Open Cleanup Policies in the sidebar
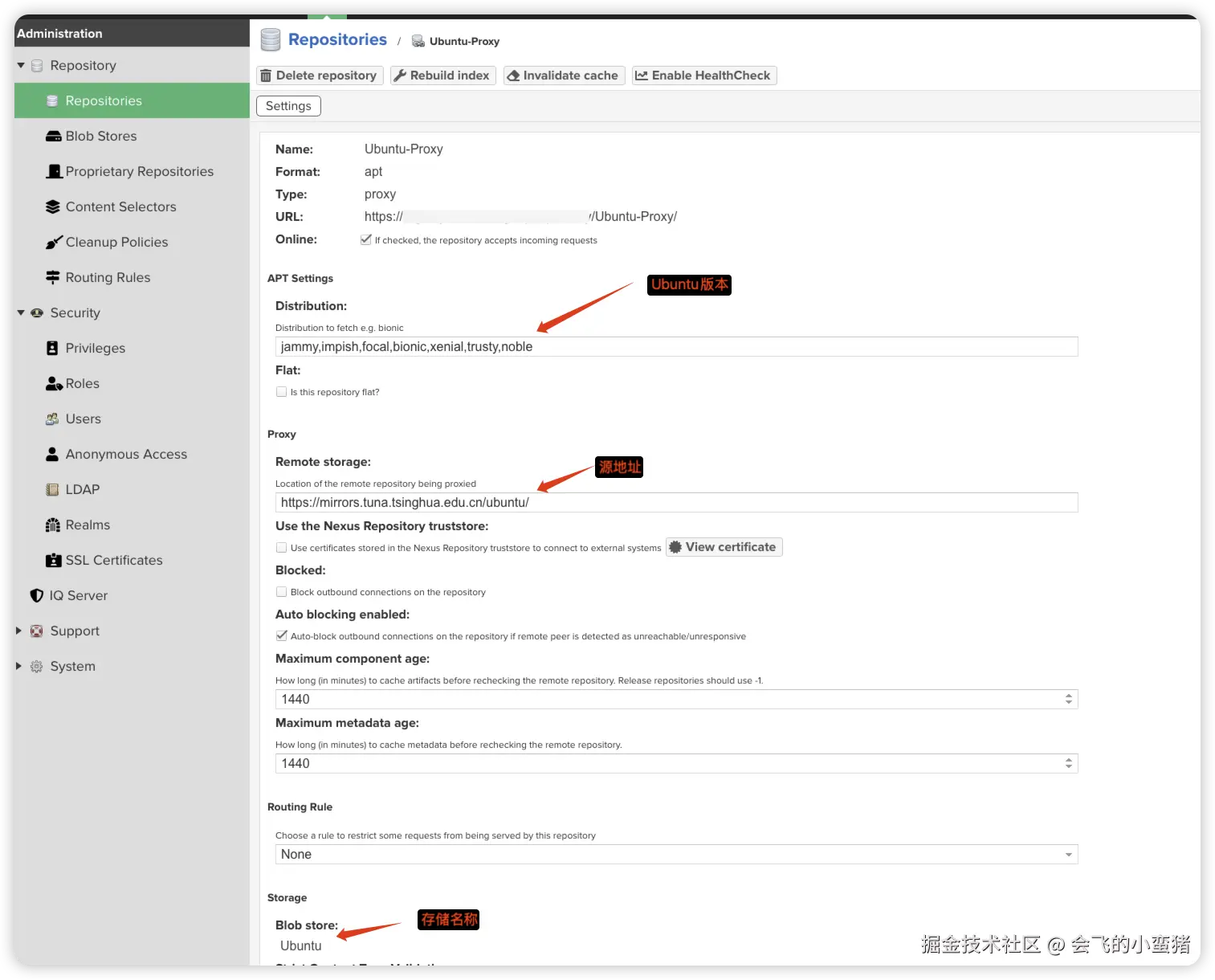The height and width of the screenshot is (980, 1215). point(132,242)
